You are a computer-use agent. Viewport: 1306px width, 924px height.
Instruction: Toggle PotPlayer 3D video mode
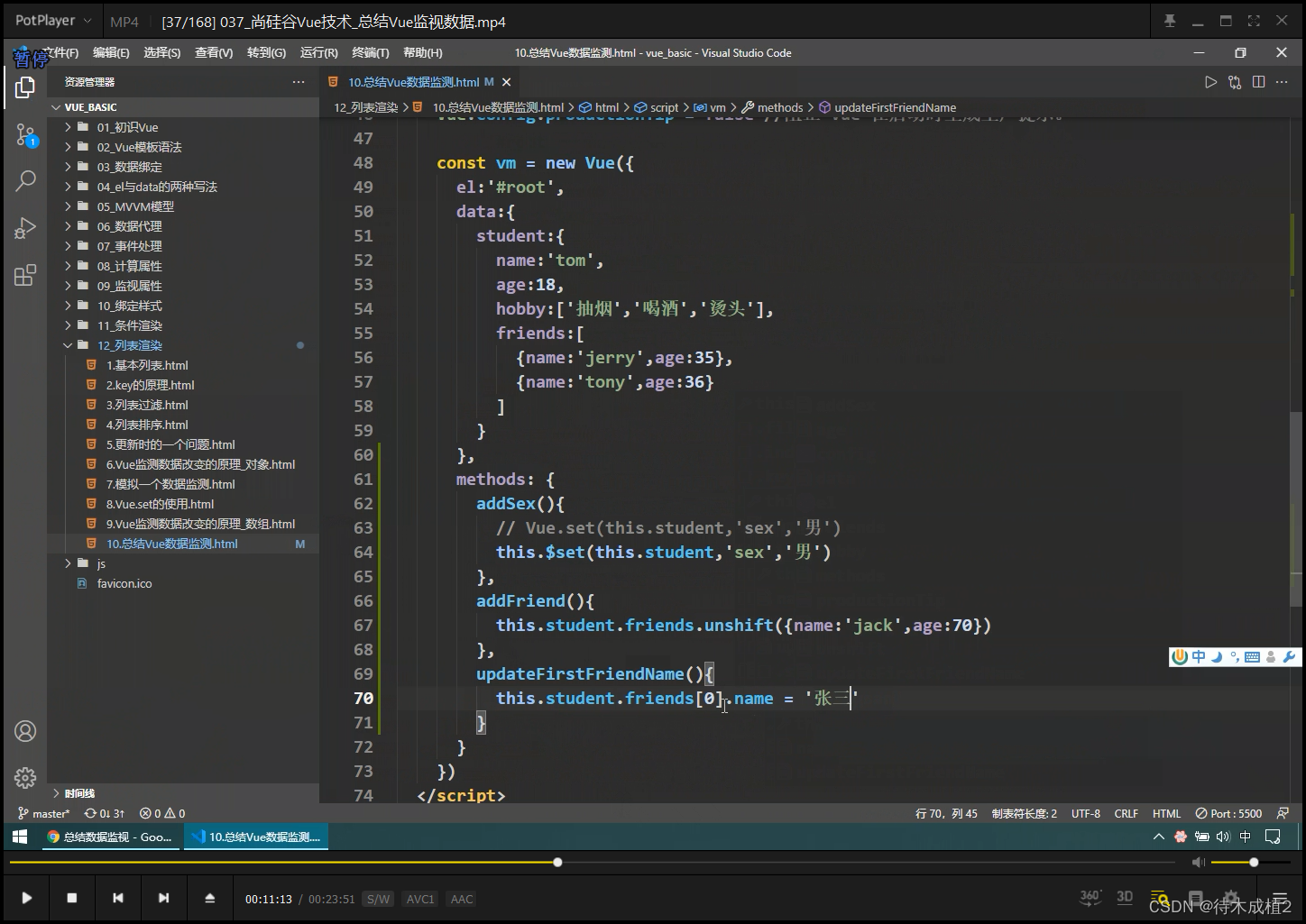tap(1125, 897)
